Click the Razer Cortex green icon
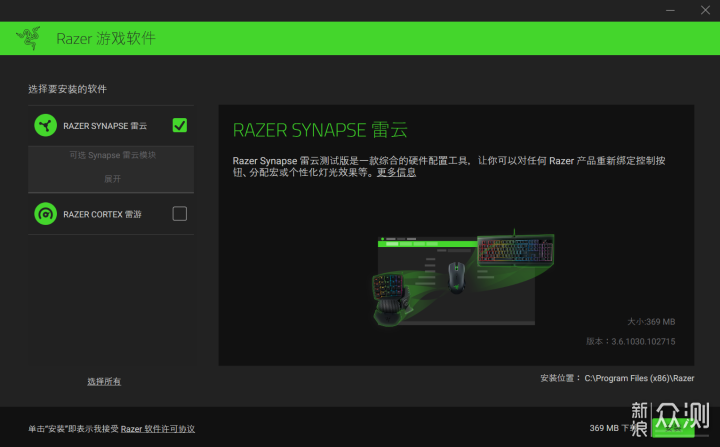Image resolution: width=720 pixels, height=447 pixels. coord(45,214)
